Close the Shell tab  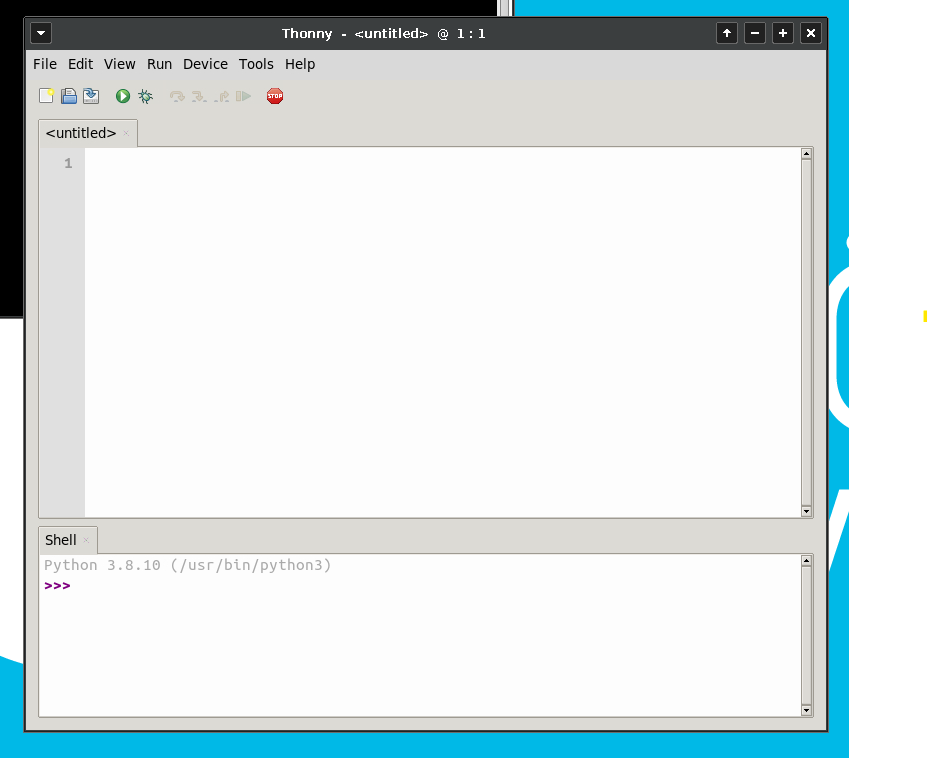pos(86,540)
